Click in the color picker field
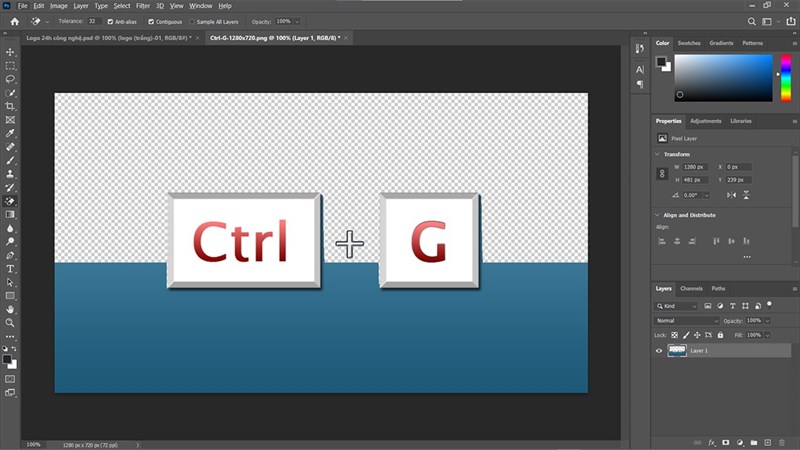 pos(723,78)
